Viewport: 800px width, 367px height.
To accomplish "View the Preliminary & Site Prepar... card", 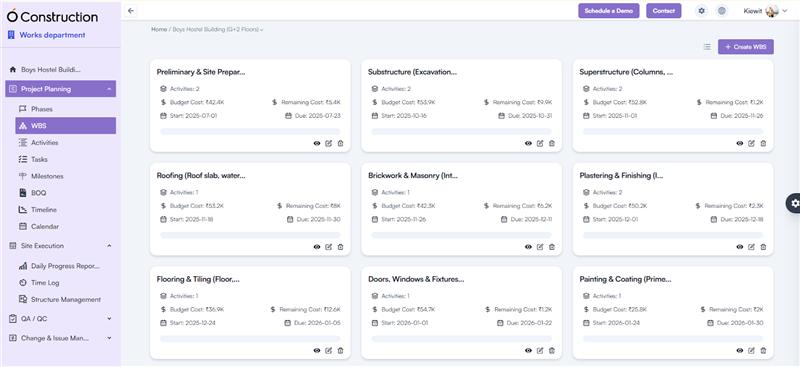I will 317,143.
